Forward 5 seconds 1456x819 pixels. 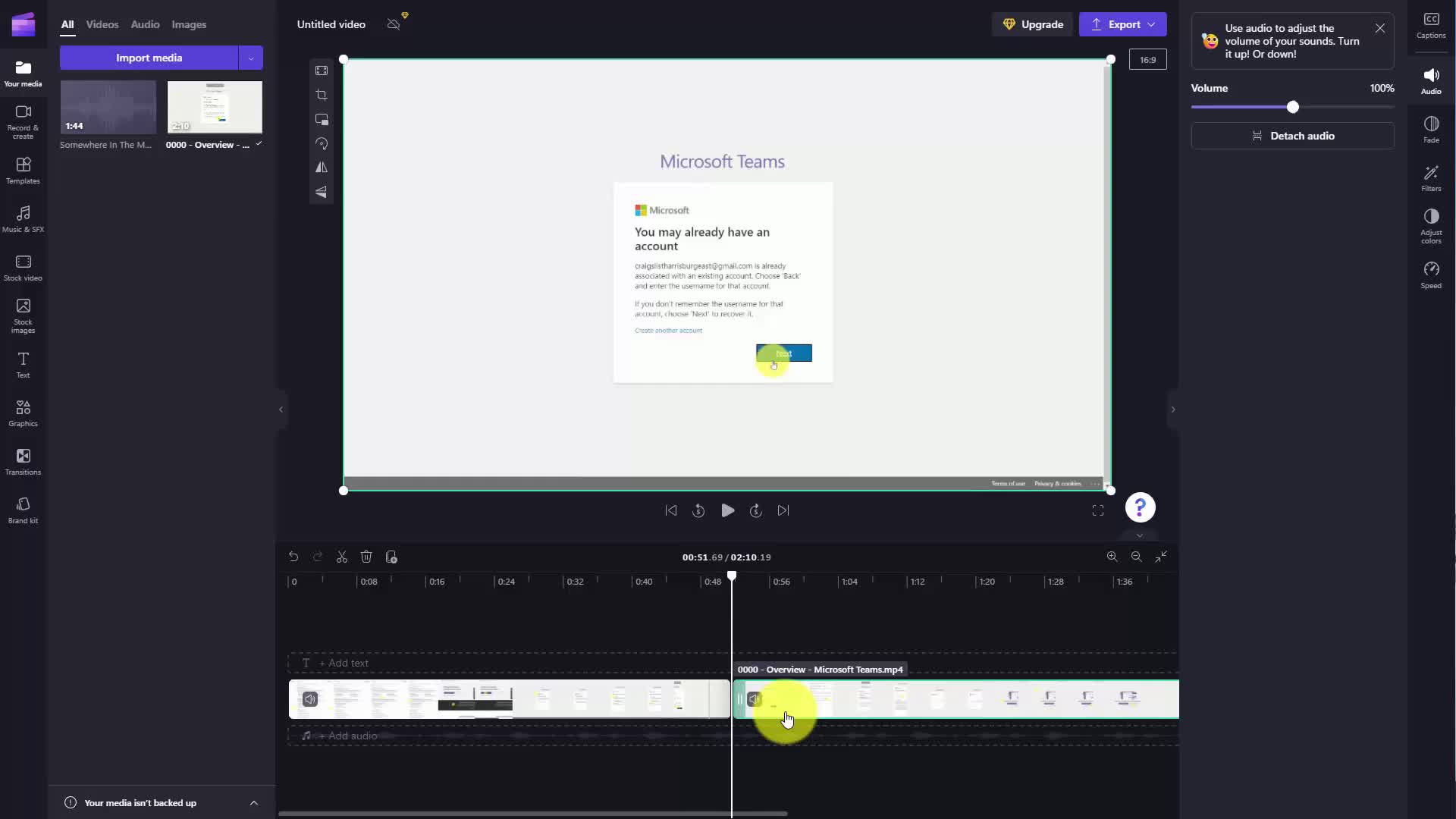[756, 510]
